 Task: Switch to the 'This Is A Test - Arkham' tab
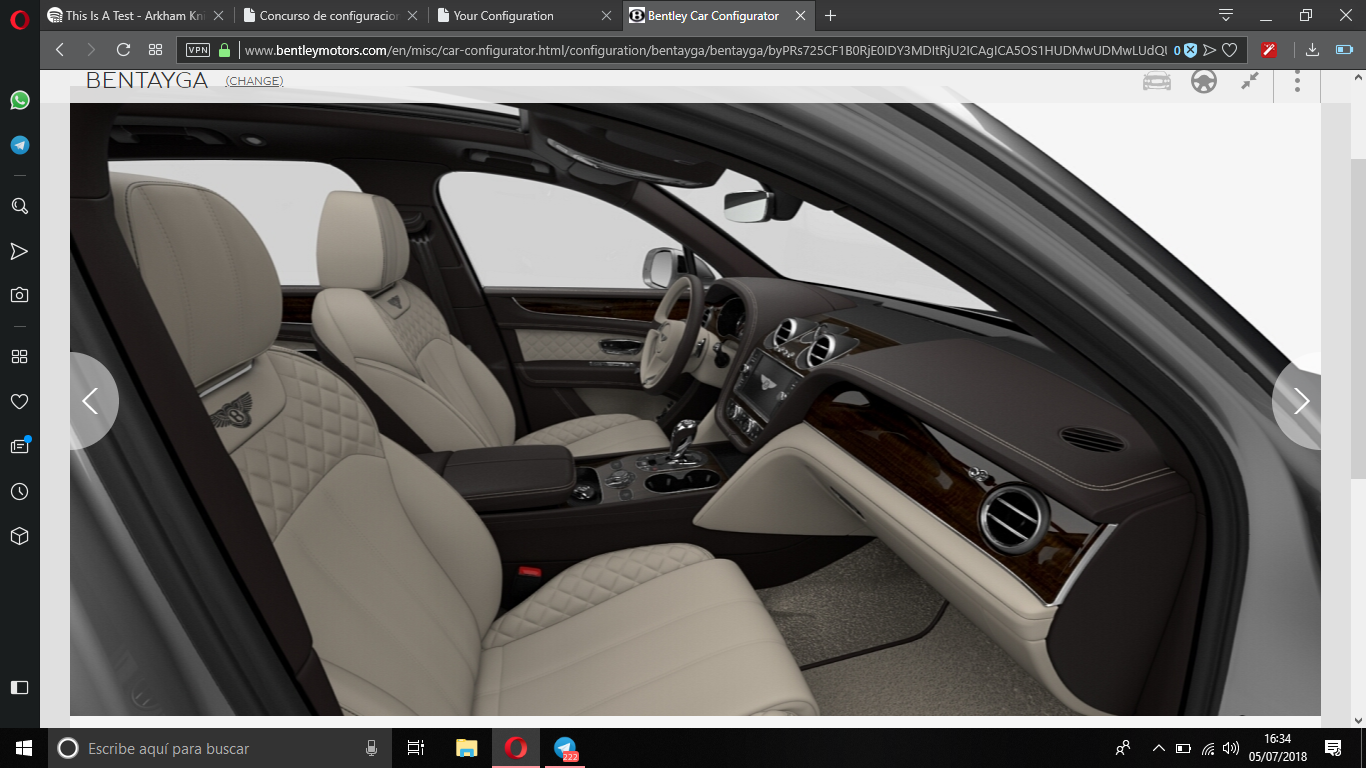pos(135,16)
